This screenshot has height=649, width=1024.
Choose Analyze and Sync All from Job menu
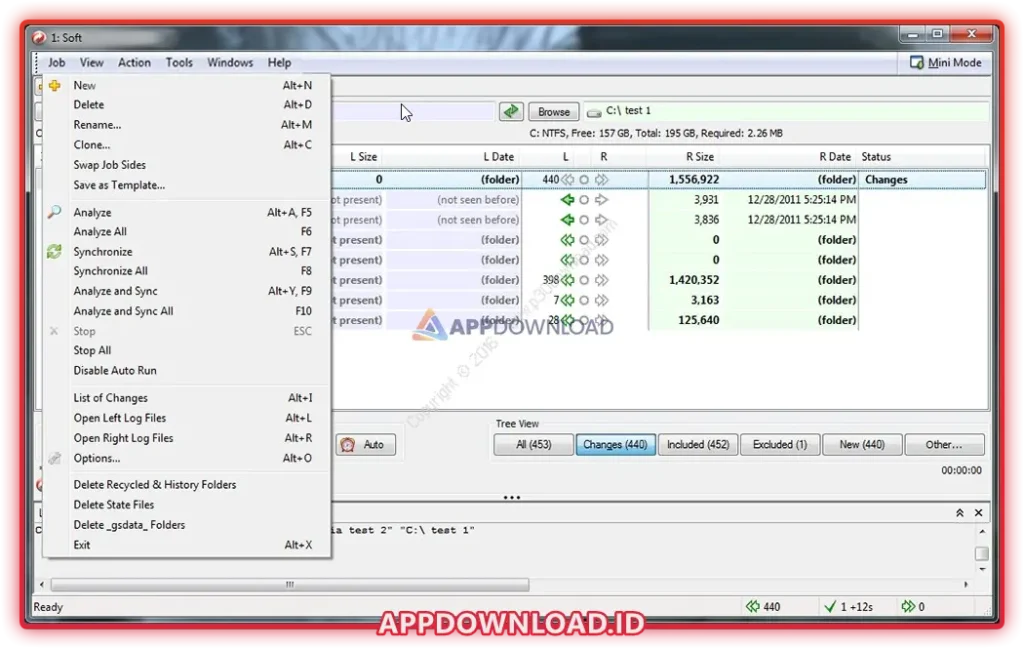coord(123,311)
